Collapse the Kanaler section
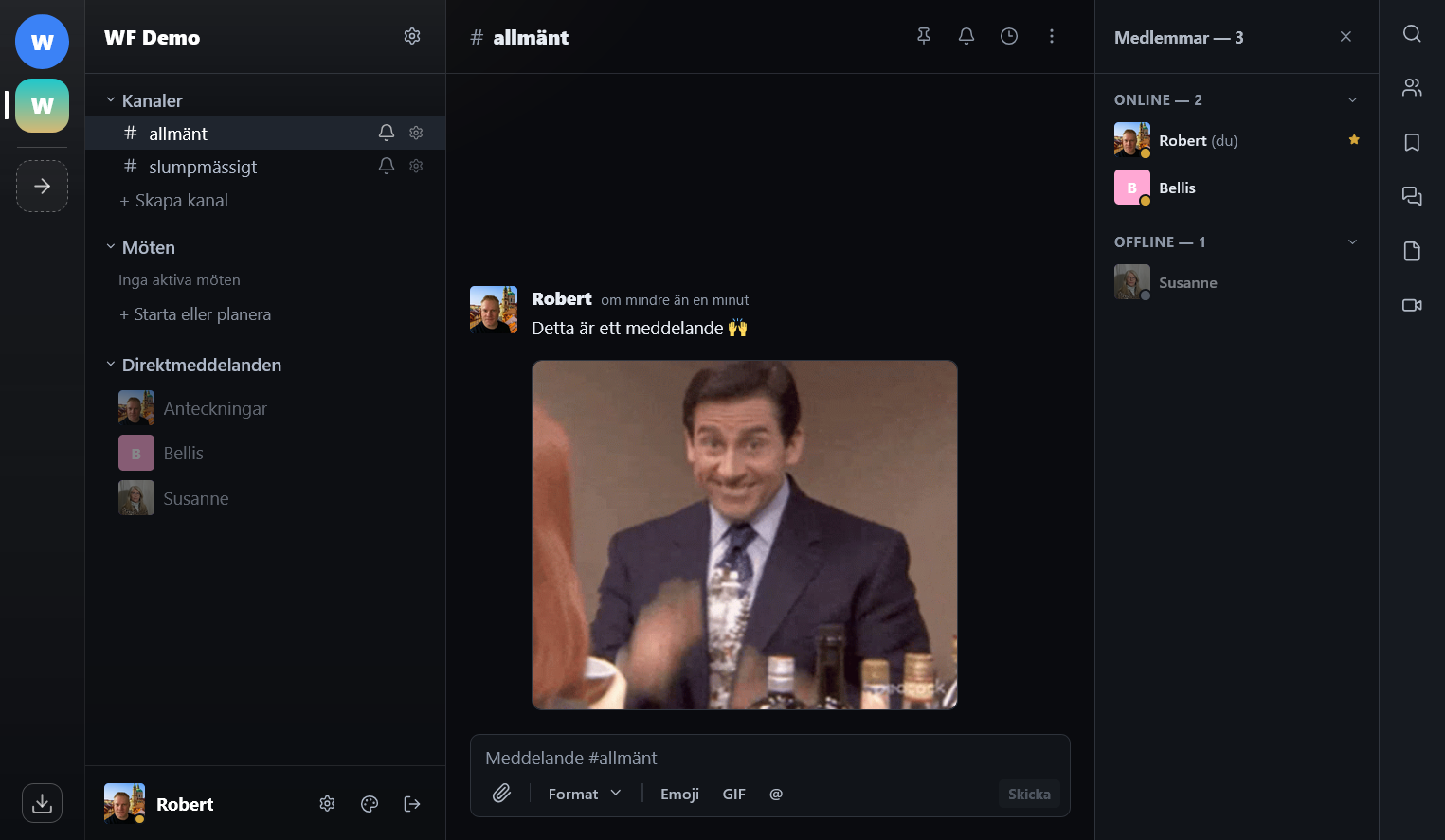This screenshot has width=1445, height=840. [109, 99]
